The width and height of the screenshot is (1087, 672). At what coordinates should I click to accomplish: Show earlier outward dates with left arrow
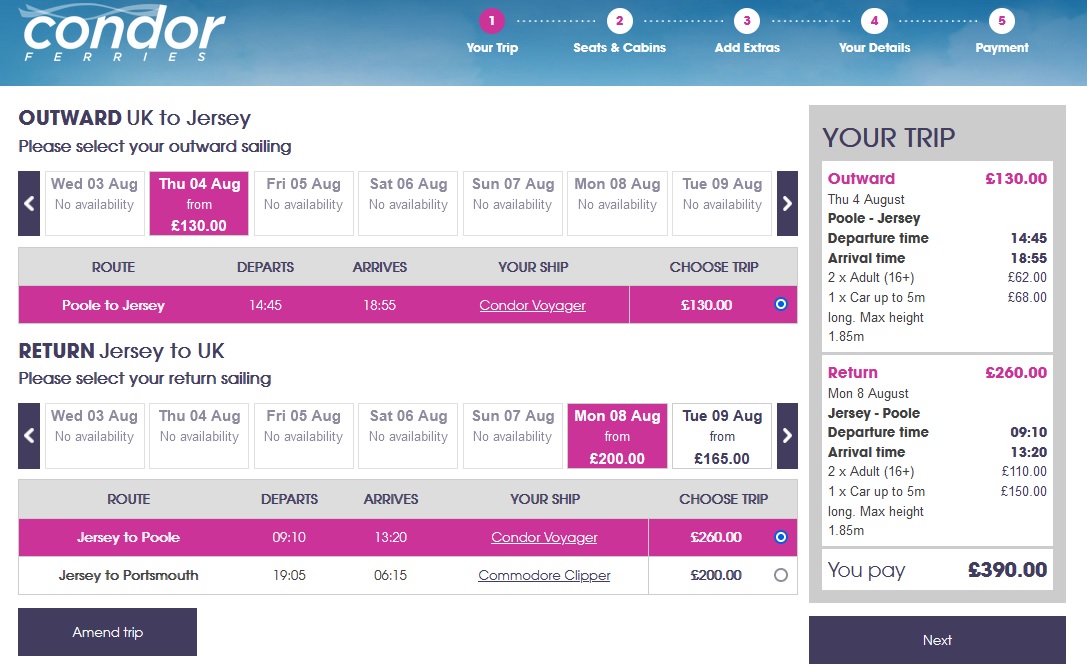28,203
